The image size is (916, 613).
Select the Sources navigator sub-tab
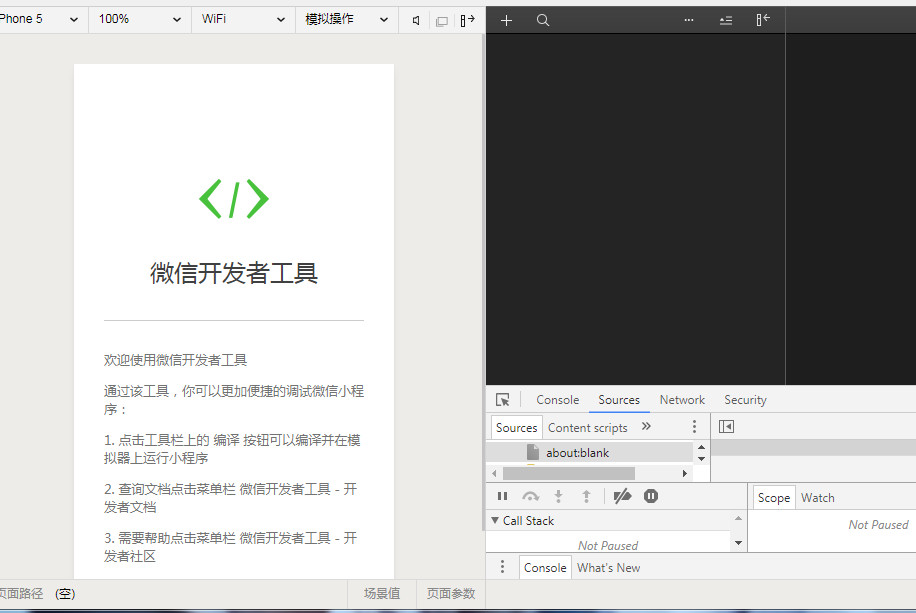516,428
